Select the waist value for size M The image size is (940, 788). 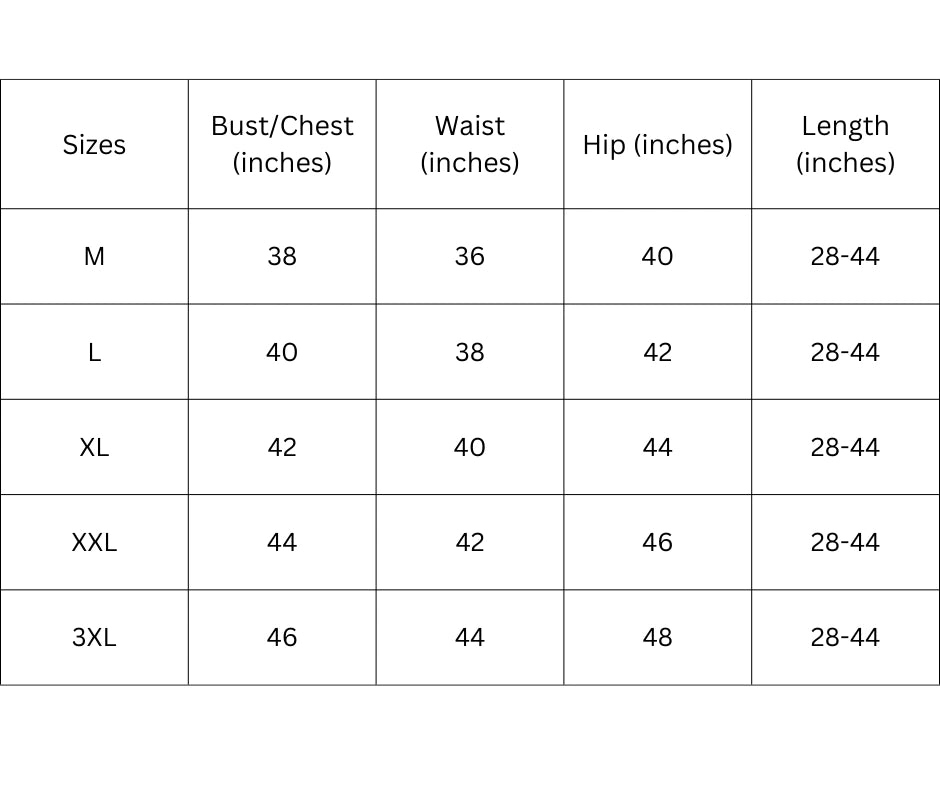tap(469, 257)
